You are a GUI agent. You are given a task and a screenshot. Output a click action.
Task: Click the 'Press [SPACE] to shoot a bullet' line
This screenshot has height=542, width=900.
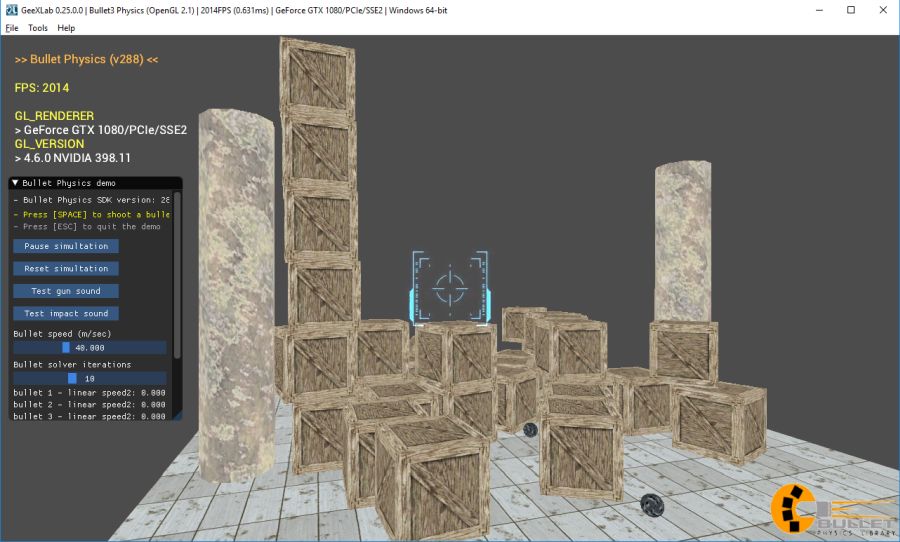point(92,214)
